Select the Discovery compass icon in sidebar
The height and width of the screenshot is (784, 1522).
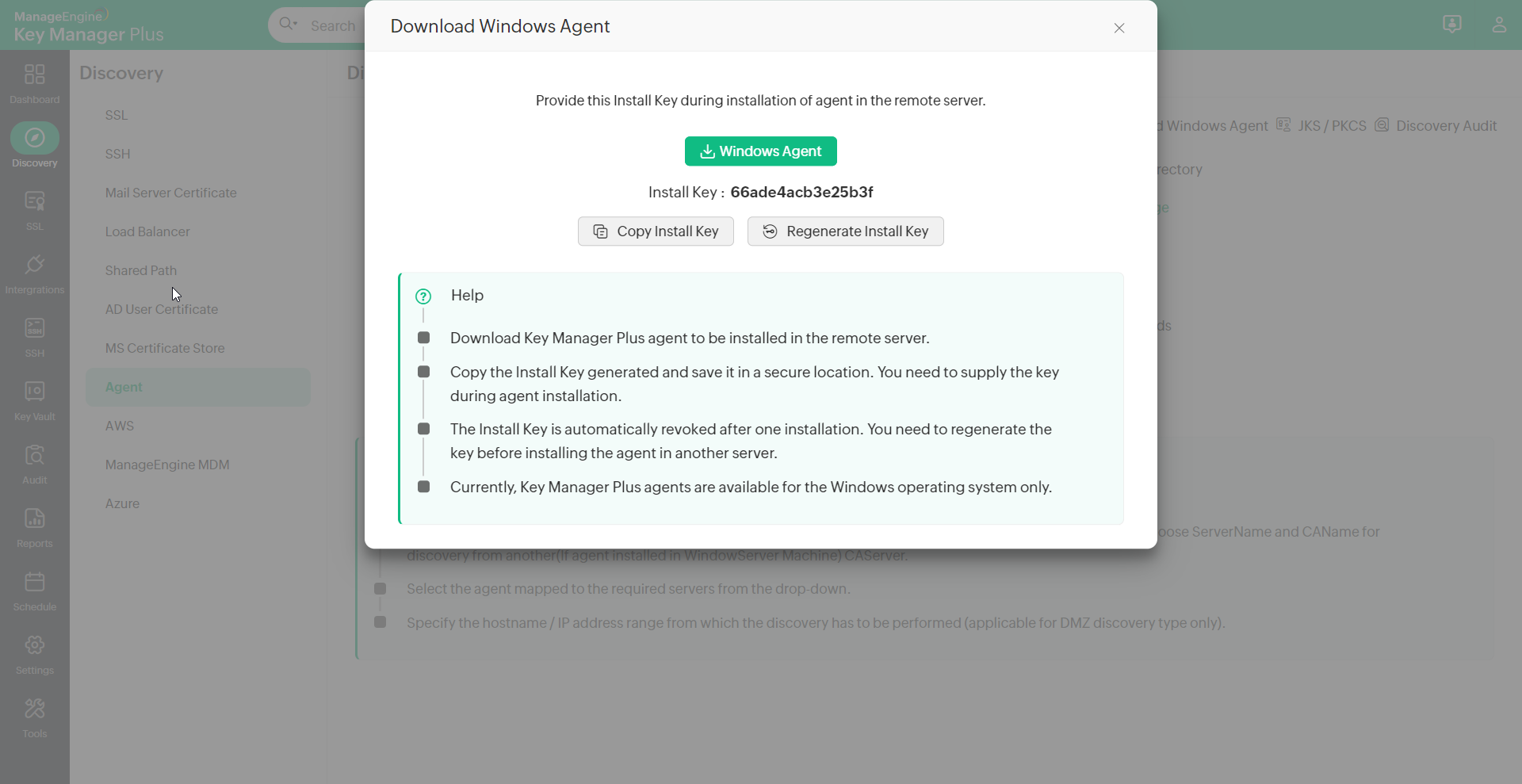point(35,138)
